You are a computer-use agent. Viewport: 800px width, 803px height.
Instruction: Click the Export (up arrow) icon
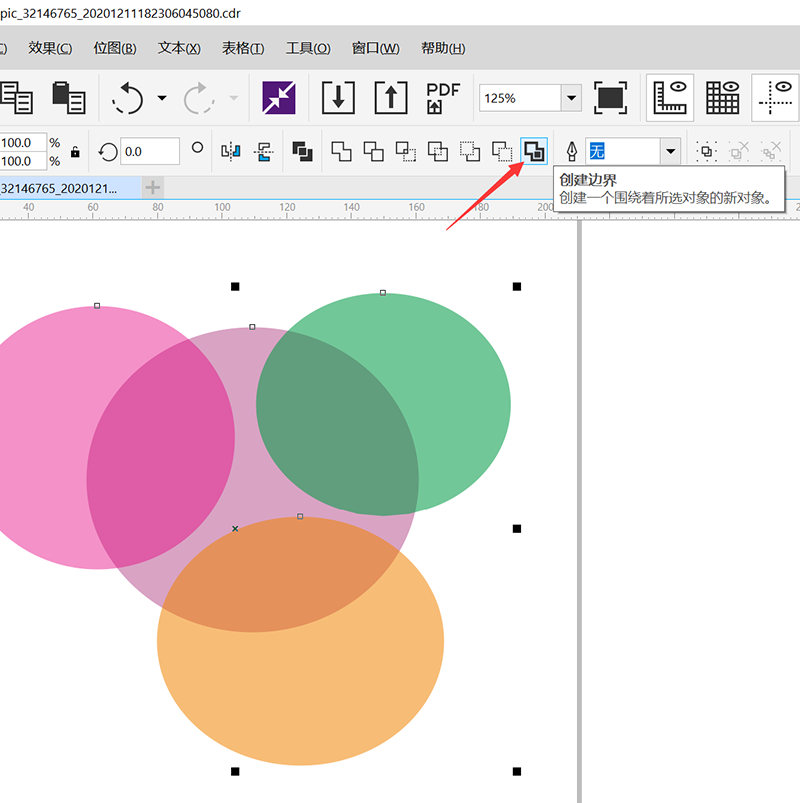click(391, 98)
